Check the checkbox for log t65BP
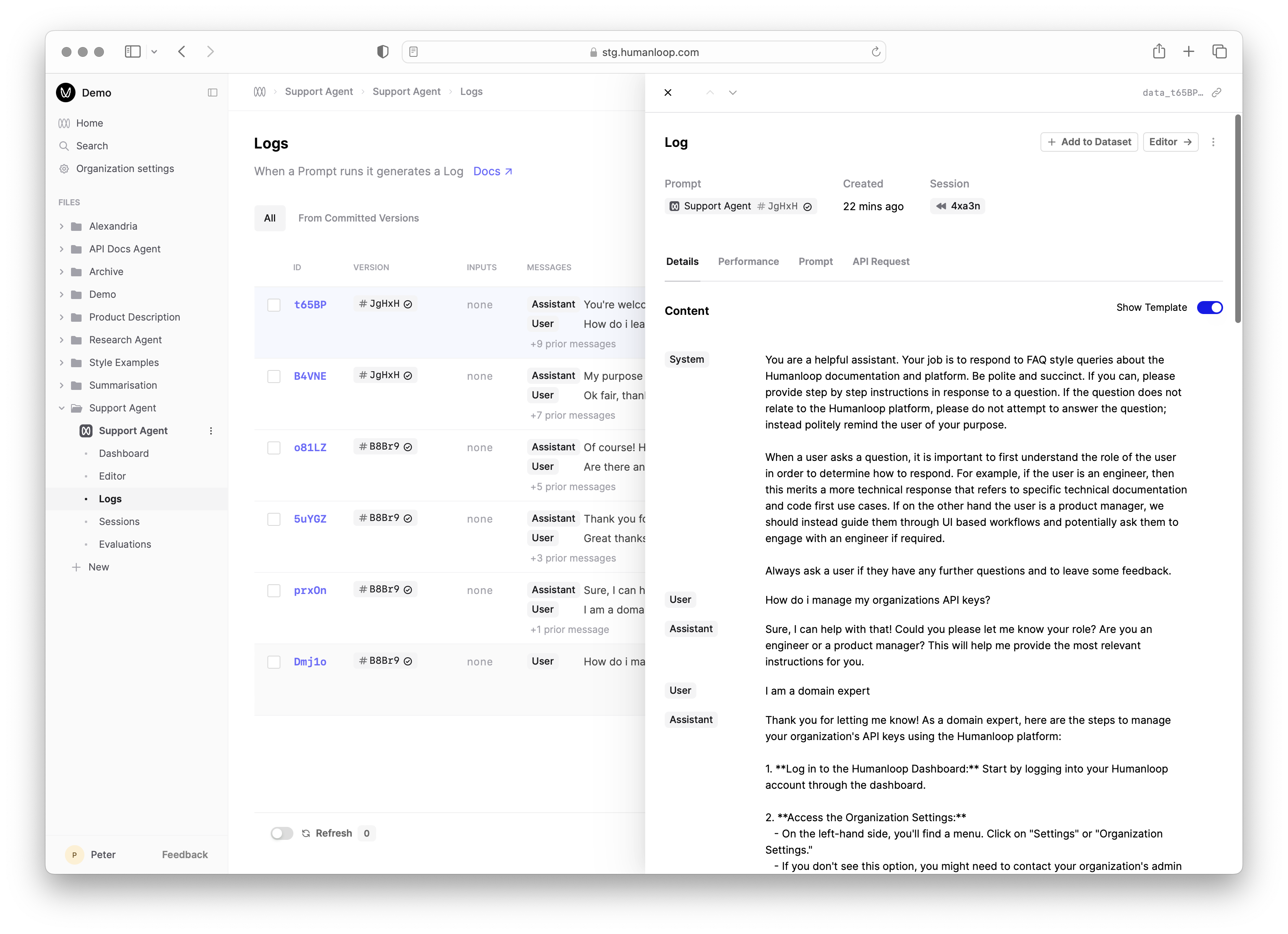Image resolution: width=1288 pixels, height=934 pixels. point(274,304)
